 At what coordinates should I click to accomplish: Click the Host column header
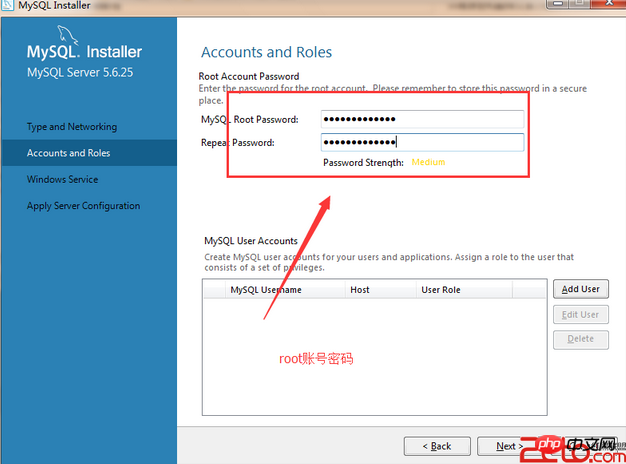[x=380, y=290]
